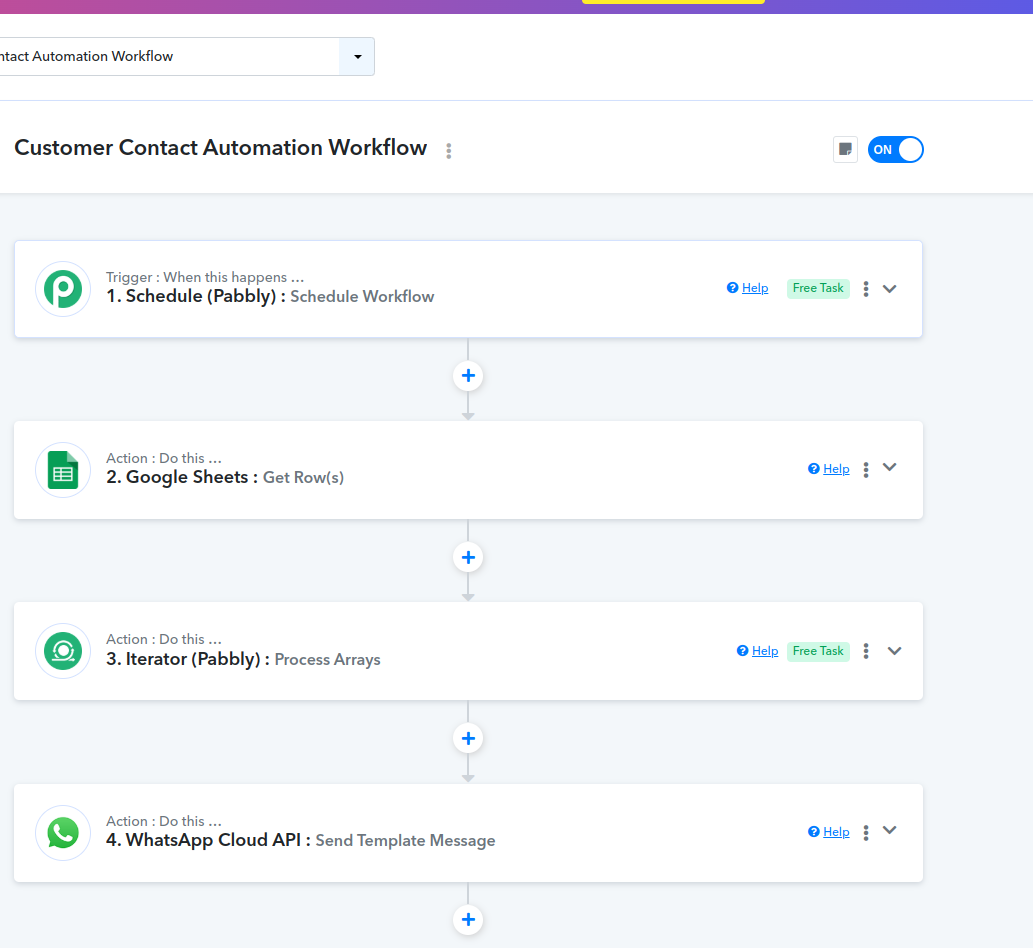Viewport: 1033px width, 948px height.
Task: Click the Schedule (Pabbly) app icon
Action: 63,289
